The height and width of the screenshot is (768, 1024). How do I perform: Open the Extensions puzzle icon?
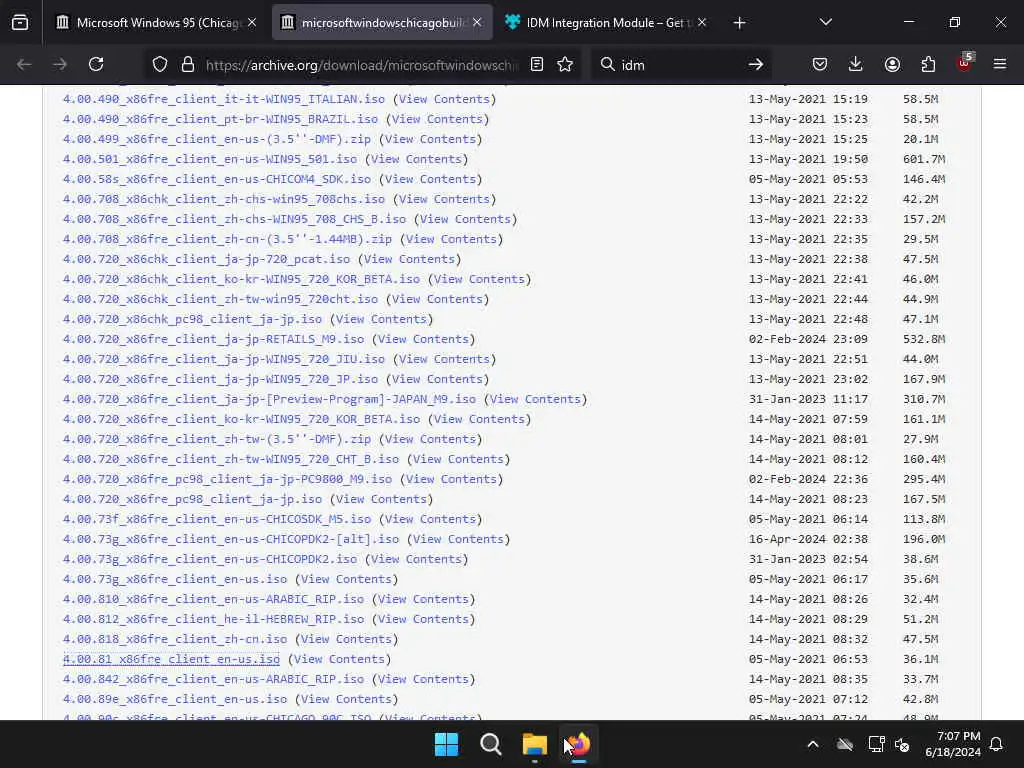point(928,64)
